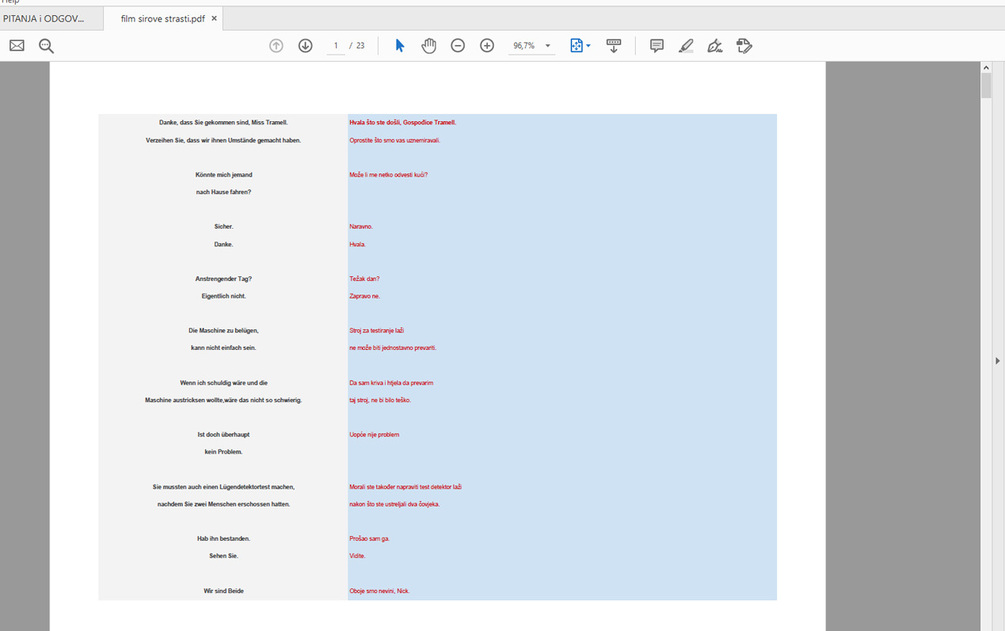Image resolution: width=1005 pixels, height=631 pixels.
Task: Select film sirove strasti.pdf tab
Action: coord(163,19)
